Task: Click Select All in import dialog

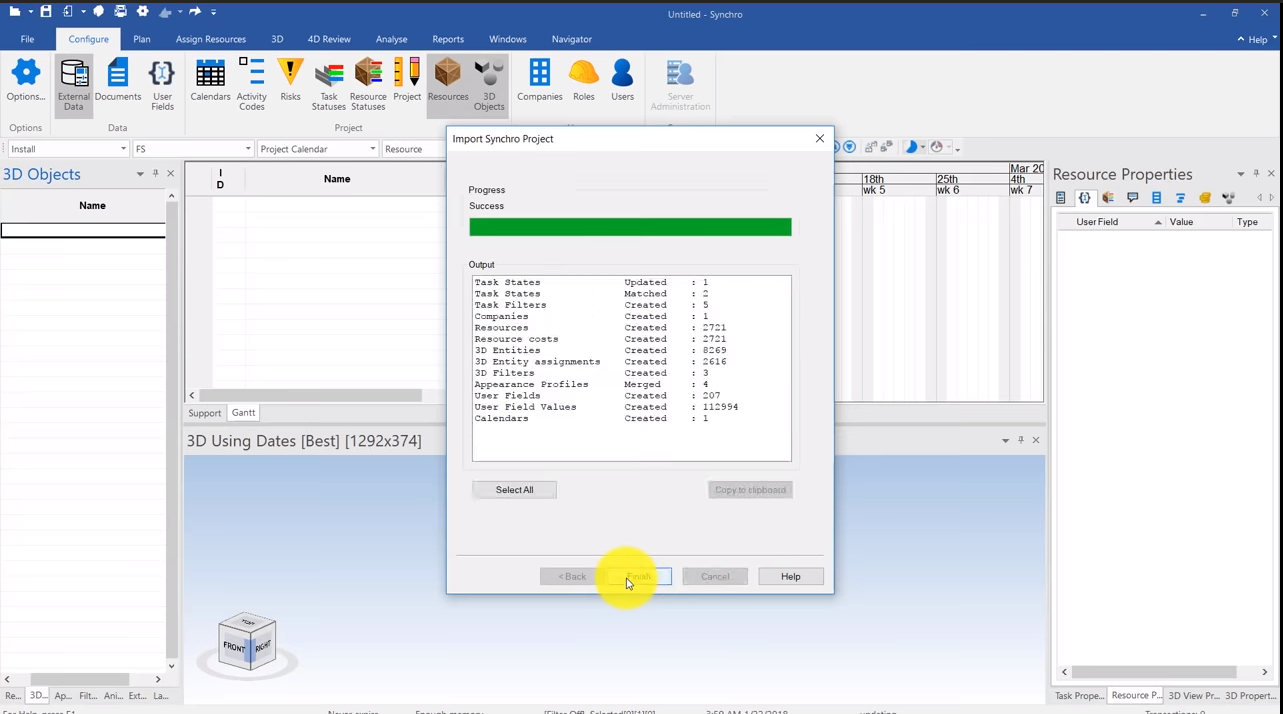Action: (x=514, y=490)
